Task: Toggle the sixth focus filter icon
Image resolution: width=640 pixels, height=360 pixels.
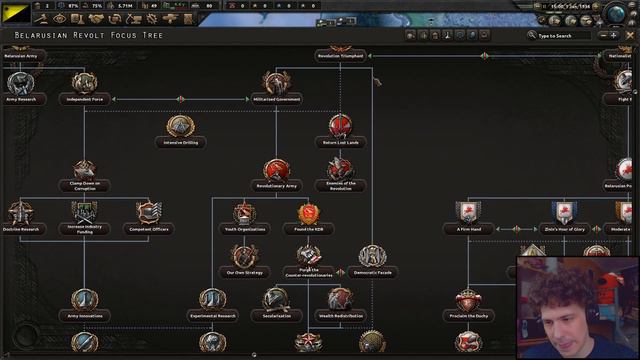Action: click(472, 36)
